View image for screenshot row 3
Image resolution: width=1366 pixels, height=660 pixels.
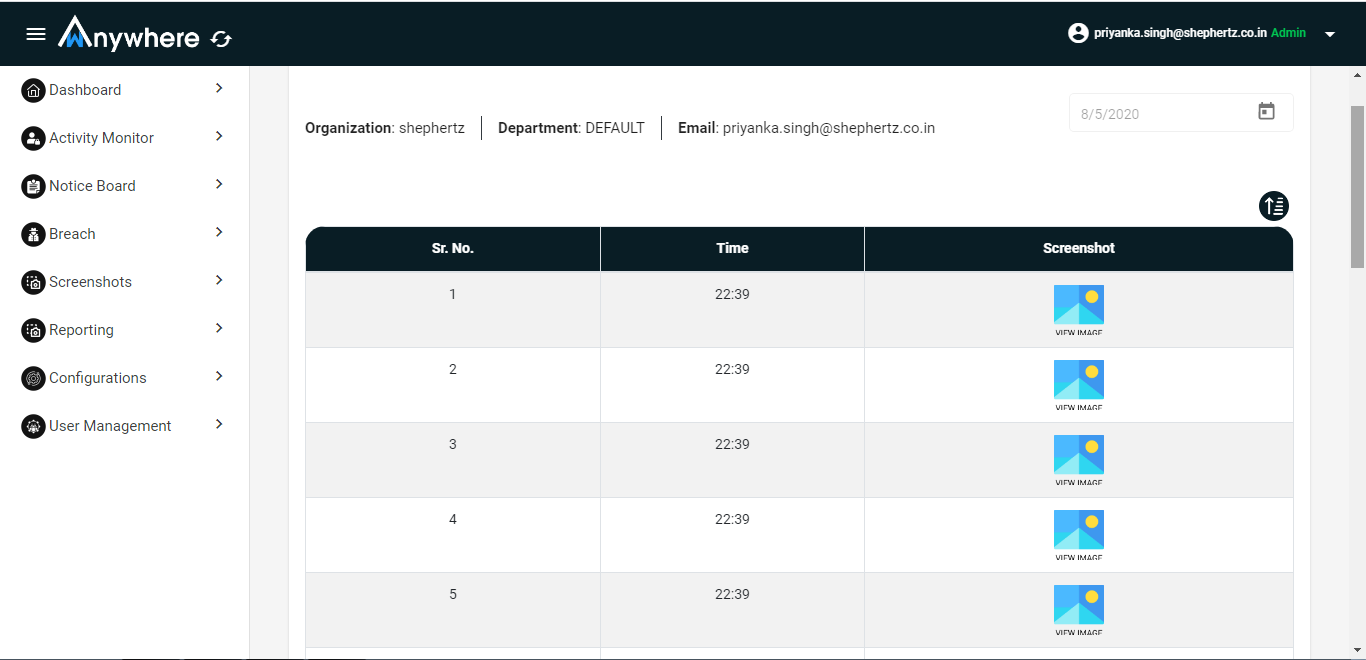click(x=1078, y=459)
